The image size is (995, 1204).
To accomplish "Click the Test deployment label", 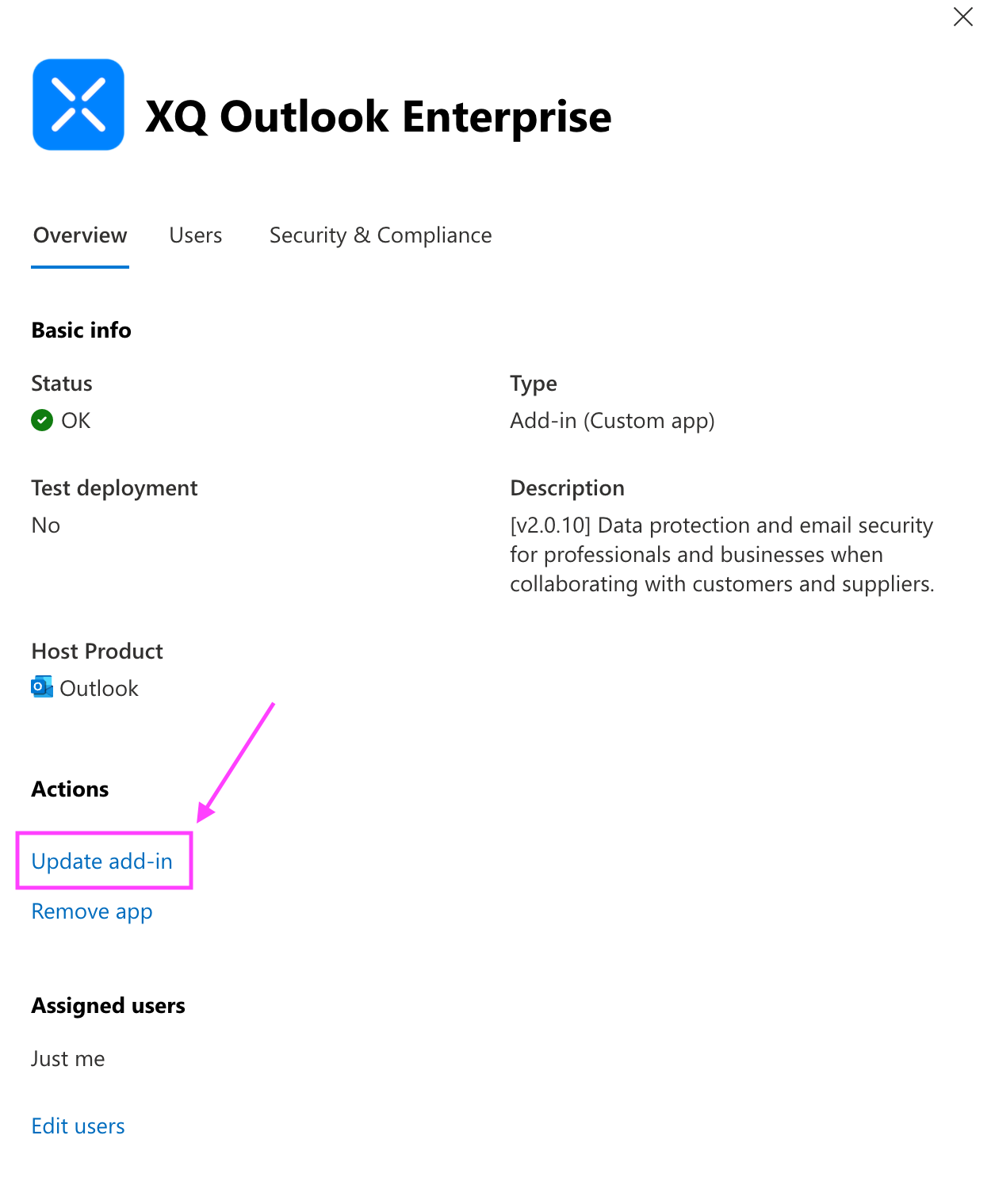I will click(114, 487).
